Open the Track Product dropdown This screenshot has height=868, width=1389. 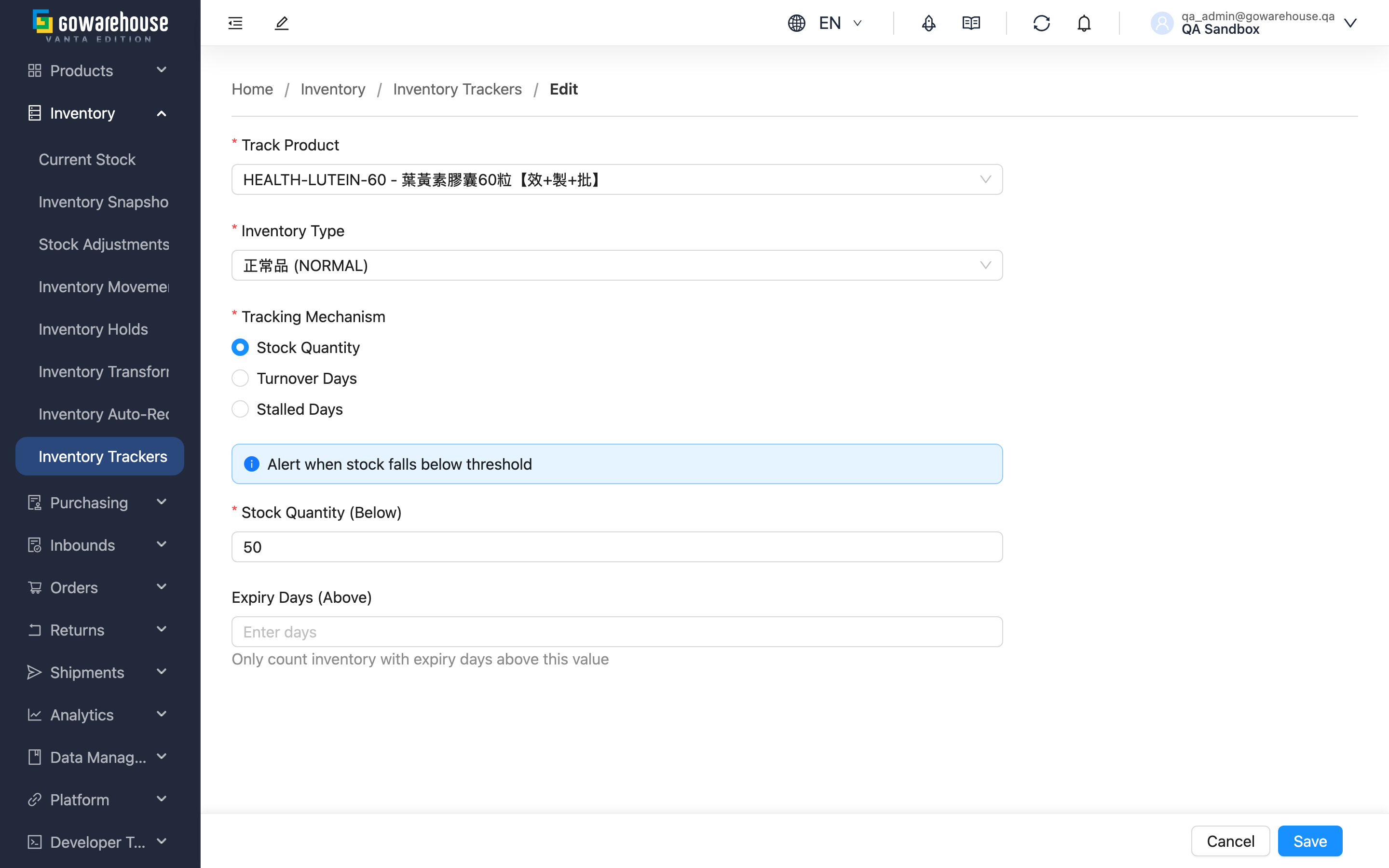click(617, 180)
